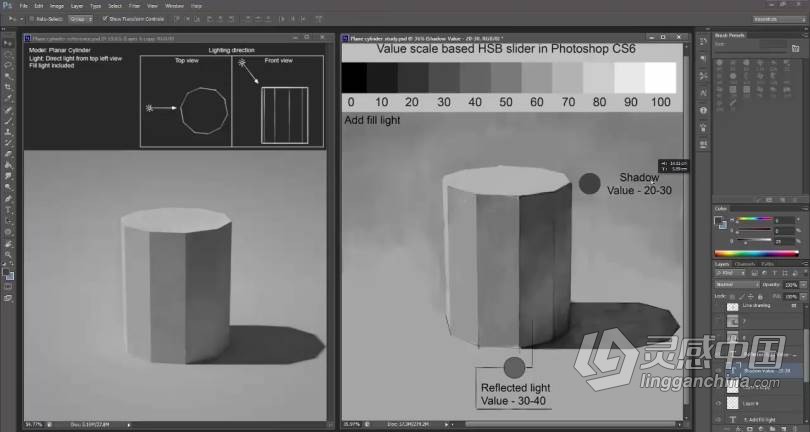This screenshot has height=432, width=810.
Task: Lock transparent pixels for the layer
Action: pos(732,297)
